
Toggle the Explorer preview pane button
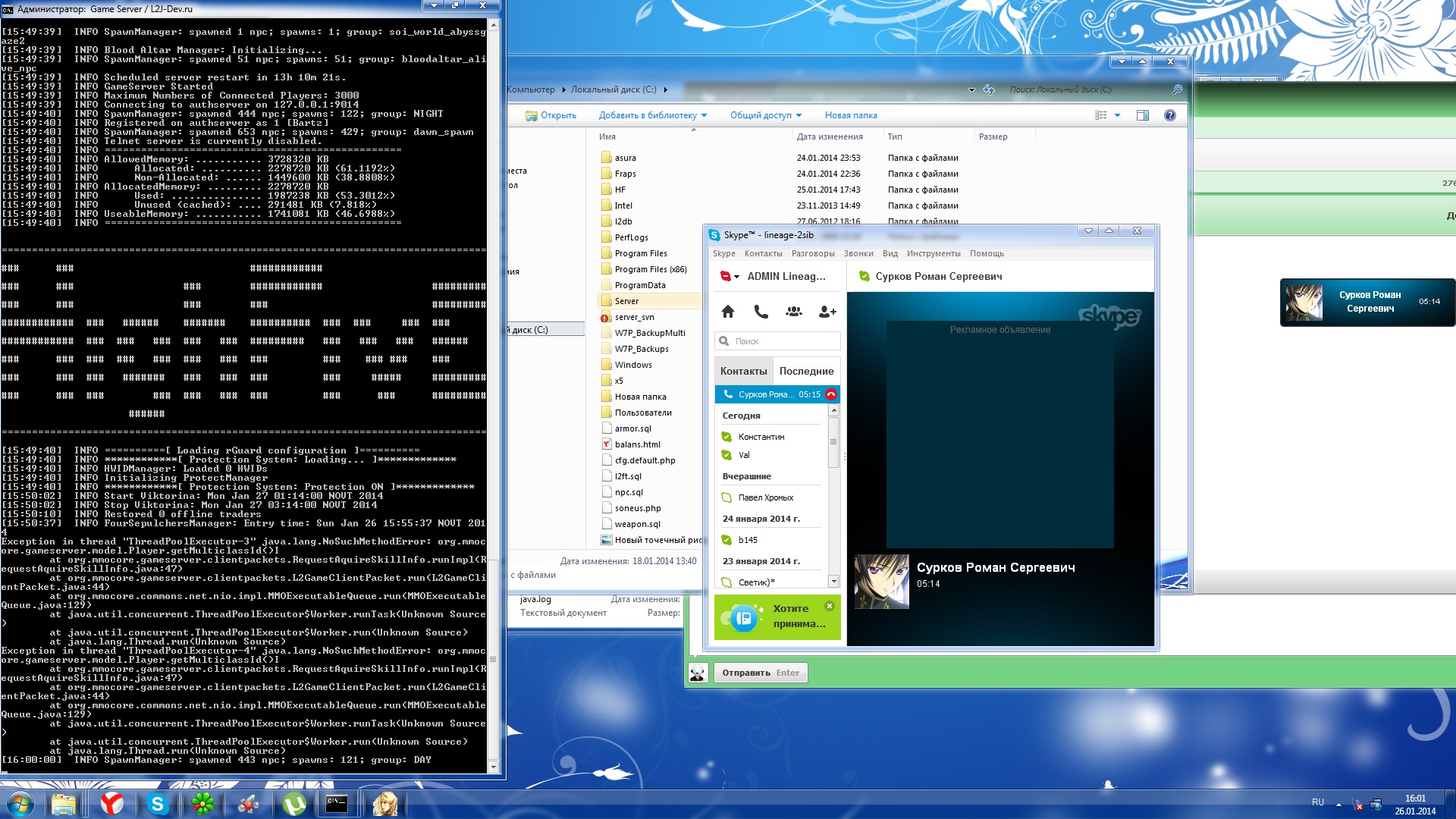(x=1143, y=115)
